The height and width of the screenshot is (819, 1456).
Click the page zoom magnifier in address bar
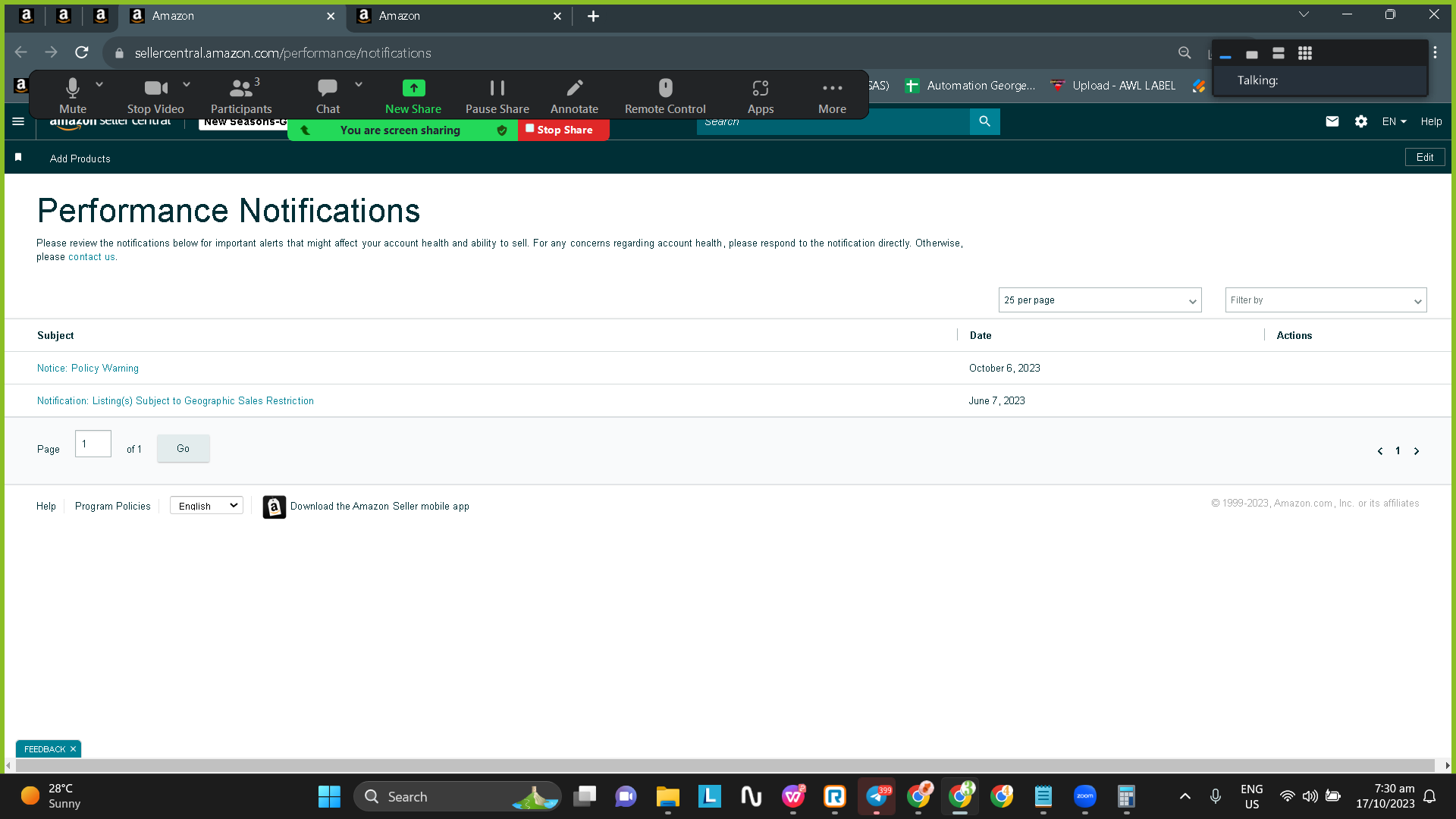[1185, 53]
